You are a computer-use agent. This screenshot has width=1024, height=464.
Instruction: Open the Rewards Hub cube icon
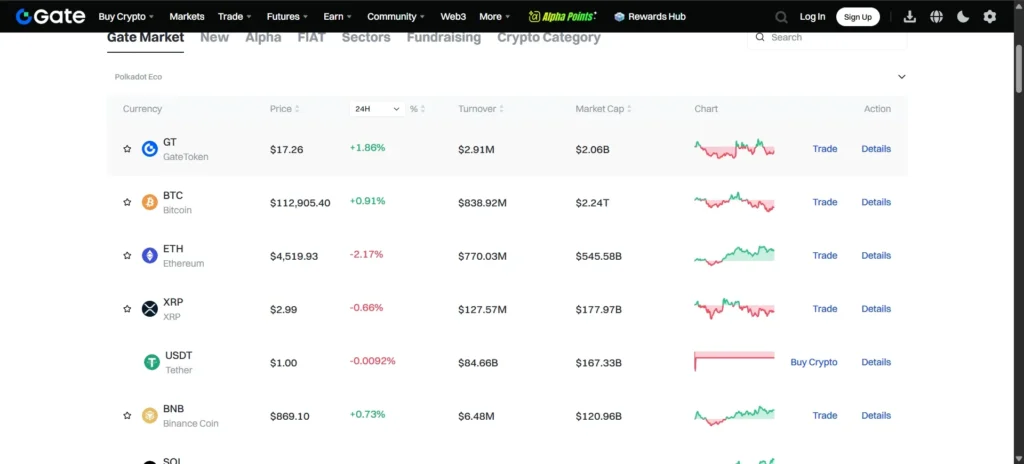619,17
